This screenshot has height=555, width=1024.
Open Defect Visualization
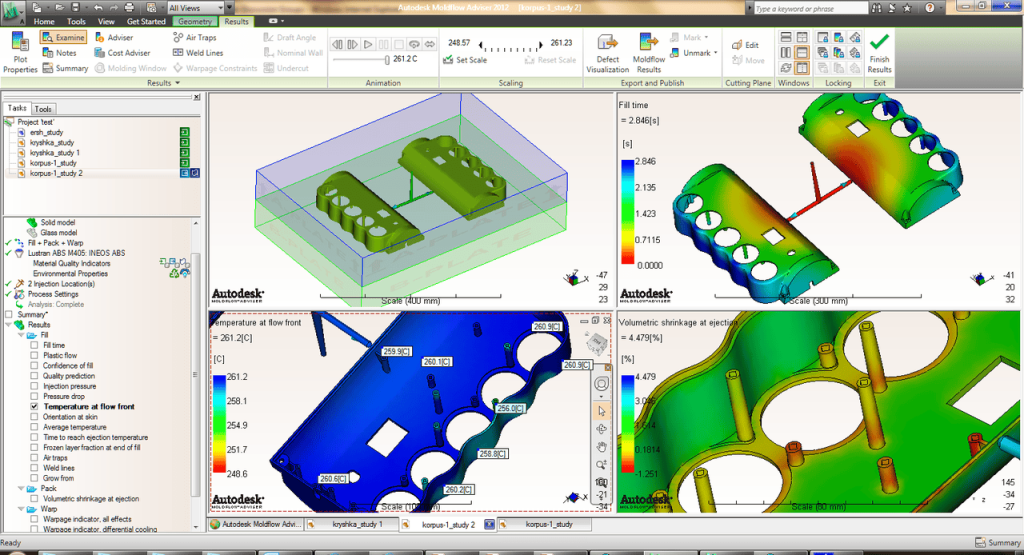pyautogui.click(x=607, y=52)
